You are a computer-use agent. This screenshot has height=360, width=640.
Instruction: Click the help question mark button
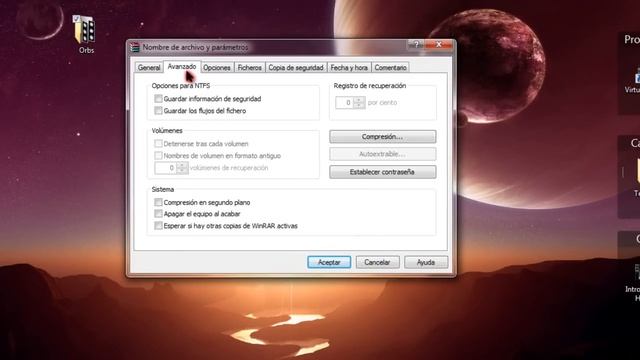click(x=416, y=44)
